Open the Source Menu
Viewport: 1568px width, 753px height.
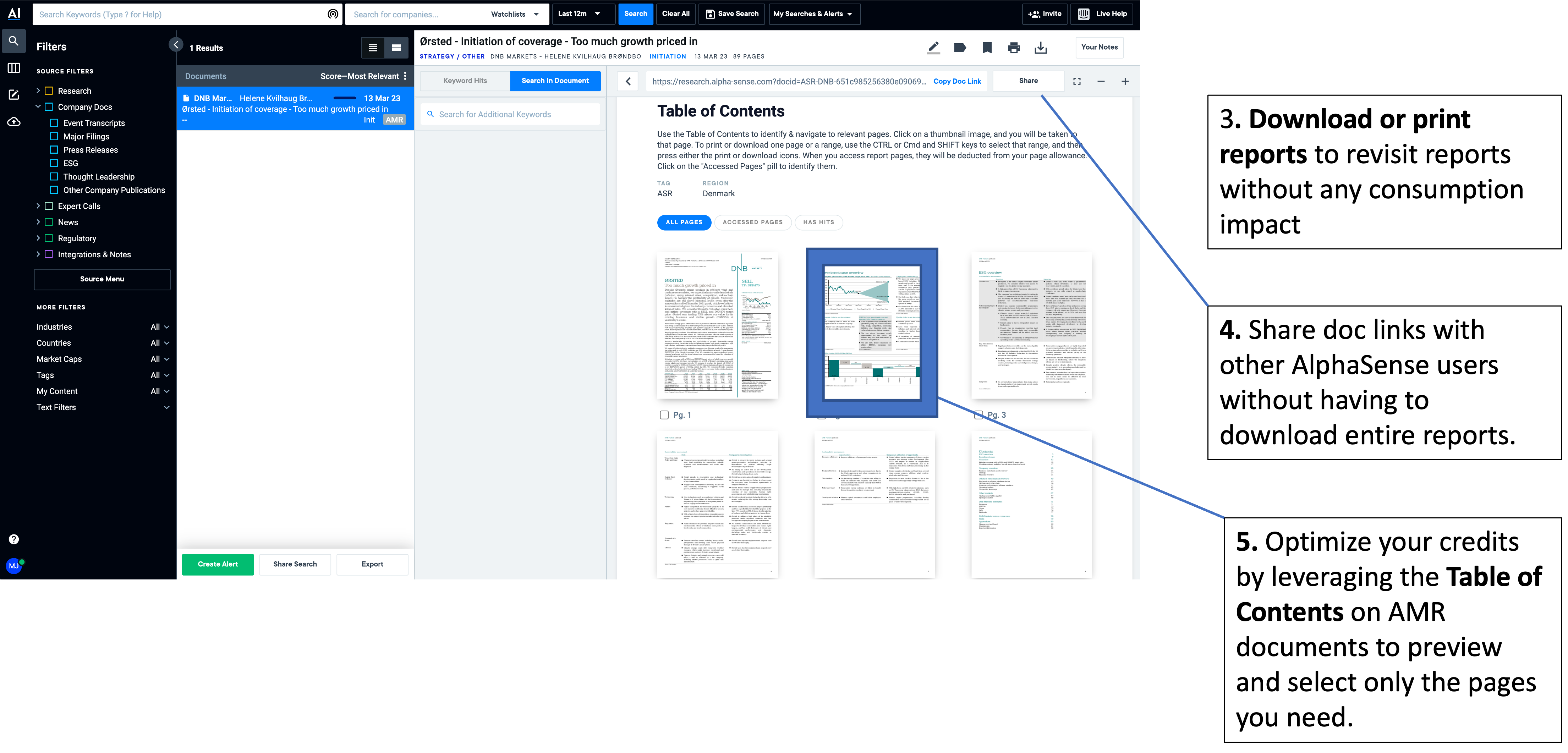tap(102, 279)
